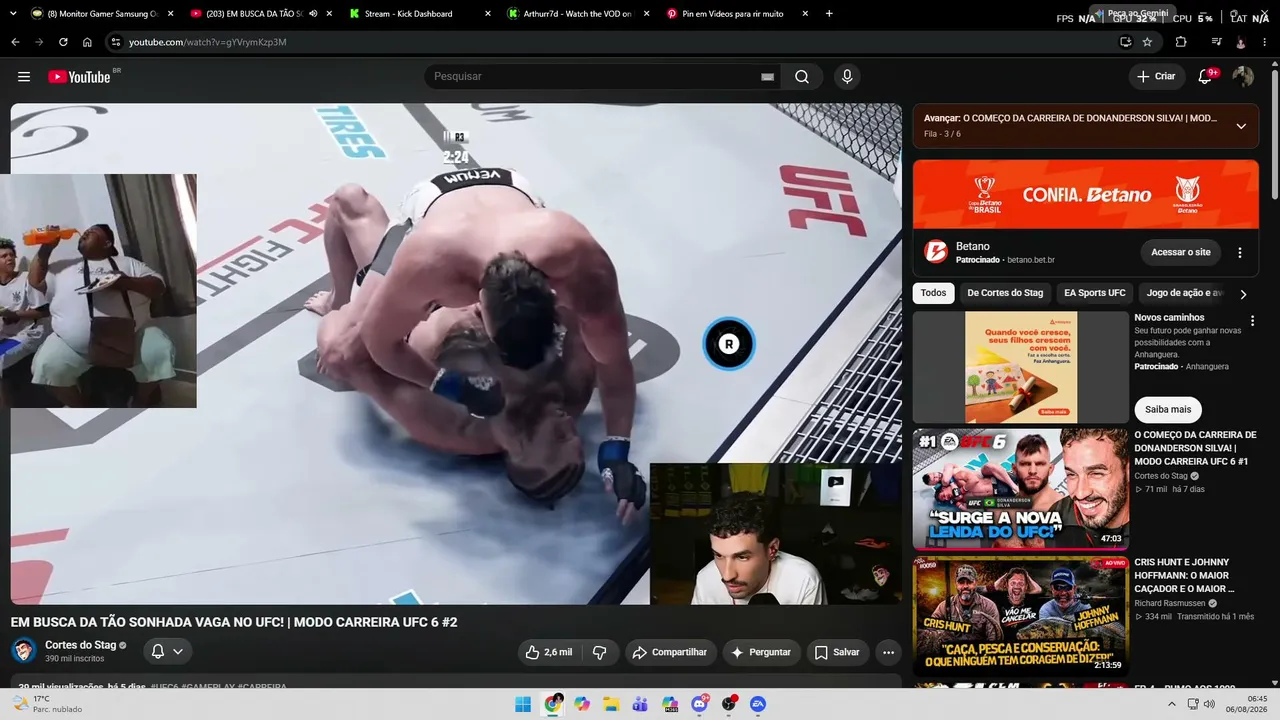
Task: Open weather widget showing 17°C
Action: click(x=47, y=704)
